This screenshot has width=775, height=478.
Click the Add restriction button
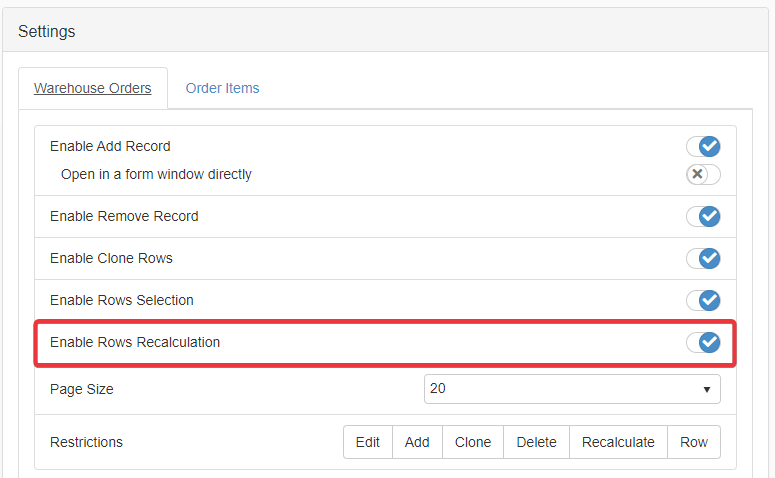[x=418, y=442]
